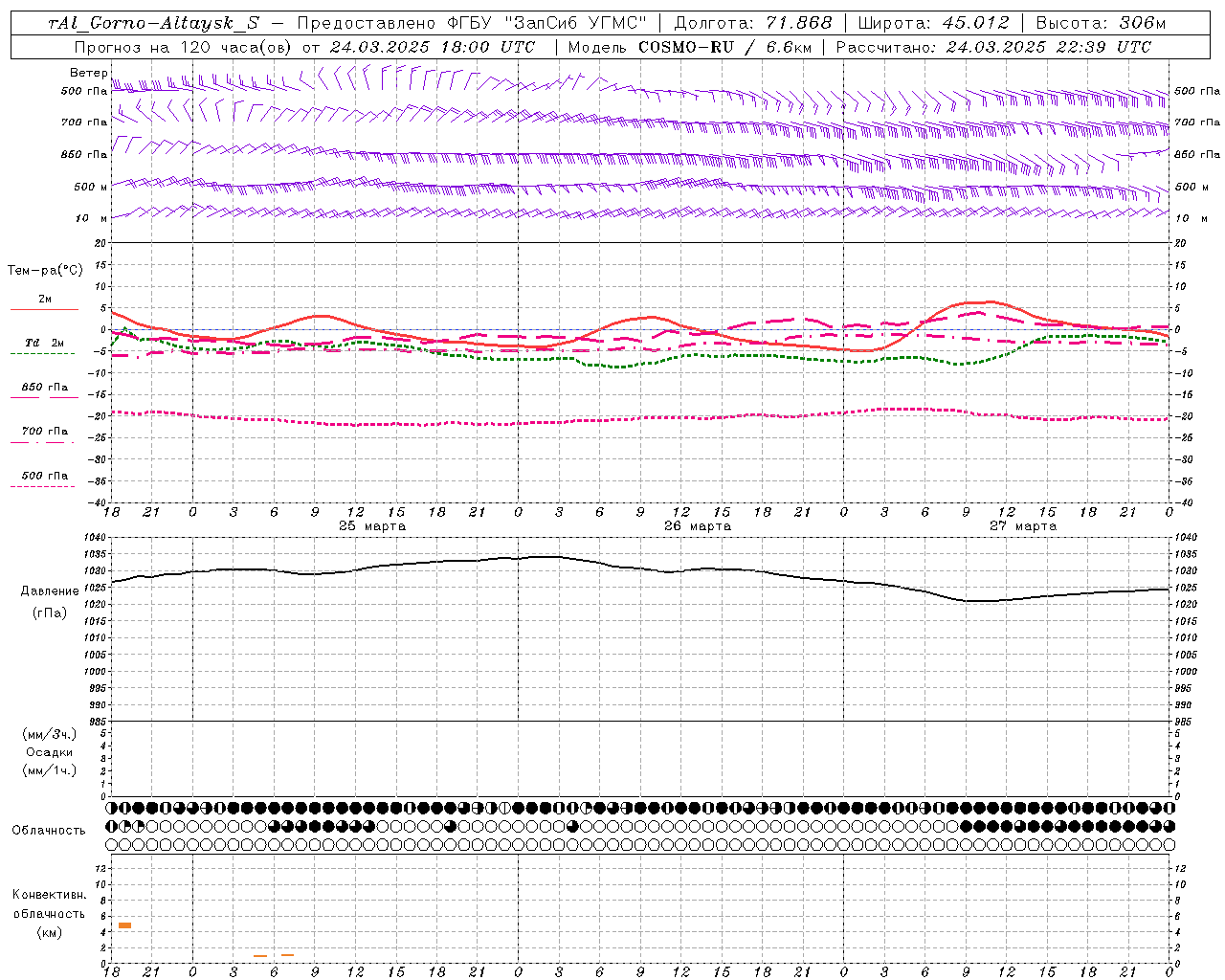
Task: Click the (мм/3ч.) precipitation unit label
Action: coord(50,735)
